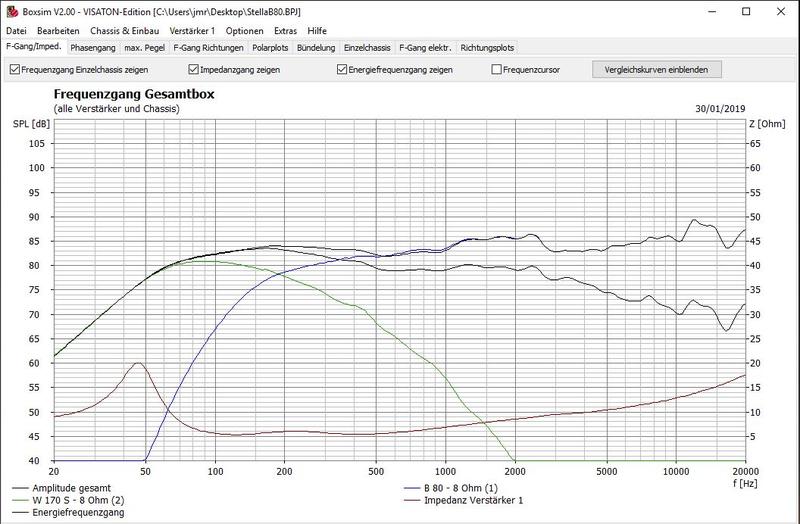Image resolution: width=800 pixels, height=524 pixels.
Task: Switch to the Einzelchassis tab
Action: 367,47
